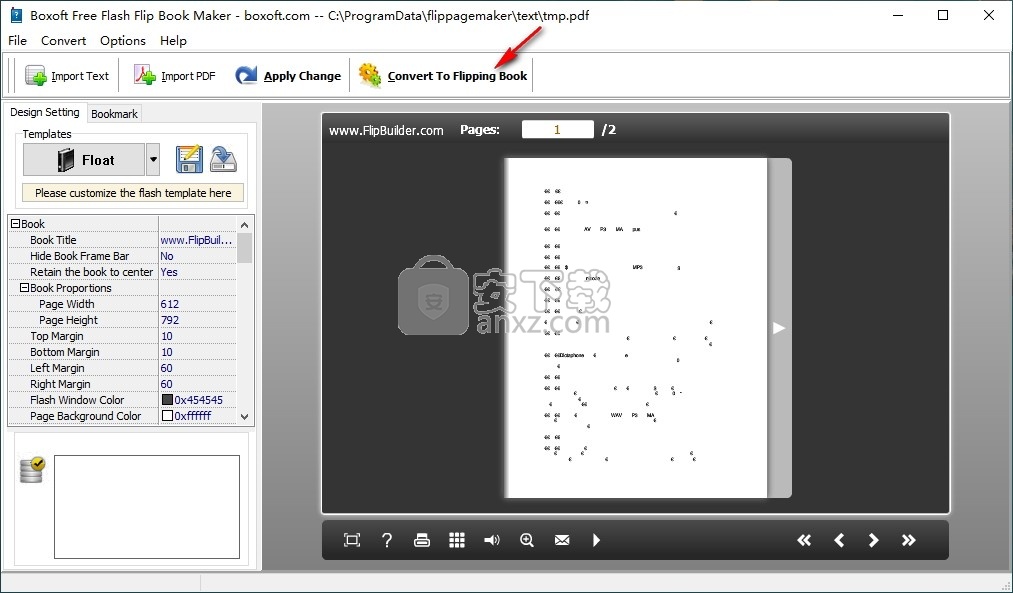Edit the Book Title value

click(x=197, y=240)
